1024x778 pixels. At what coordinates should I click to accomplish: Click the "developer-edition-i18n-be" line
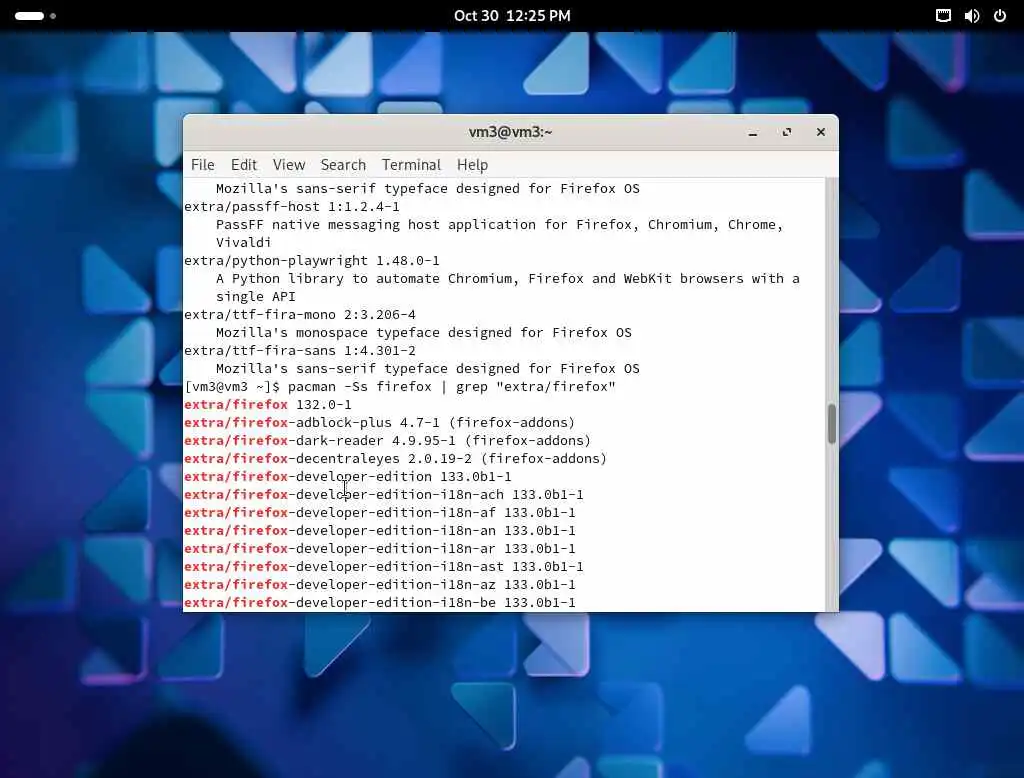[380, 602]
